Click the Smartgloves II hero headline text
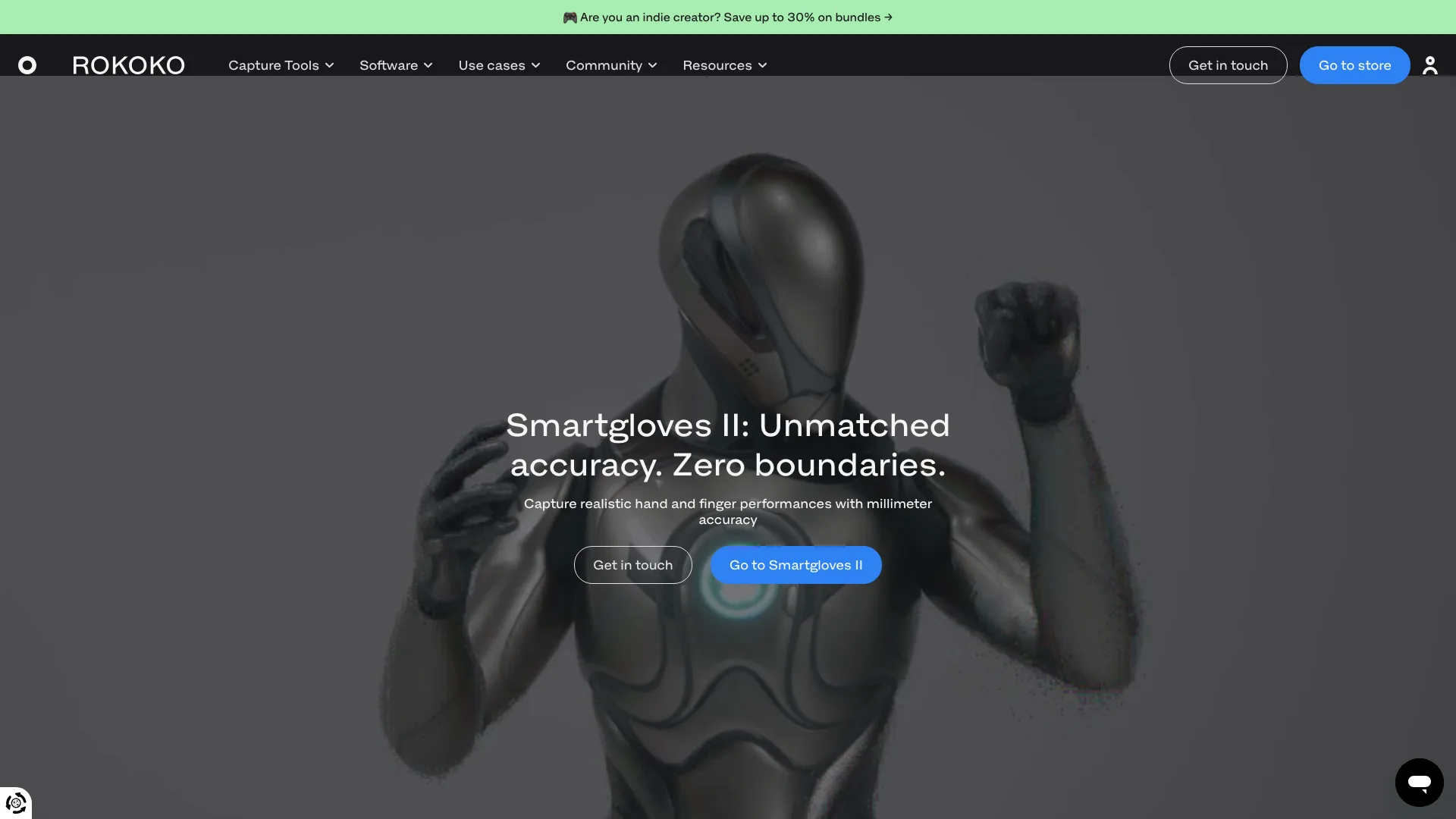This screenshot has height=819, width=1456. pos(728,445)
